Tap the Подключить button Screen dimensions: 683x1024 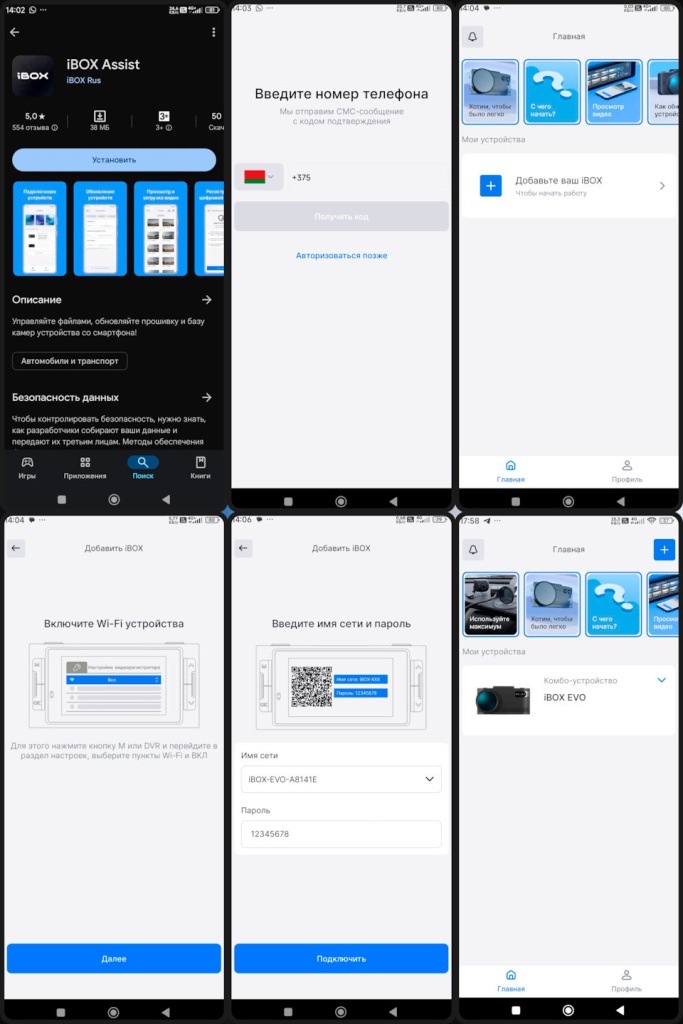(342, 958)
